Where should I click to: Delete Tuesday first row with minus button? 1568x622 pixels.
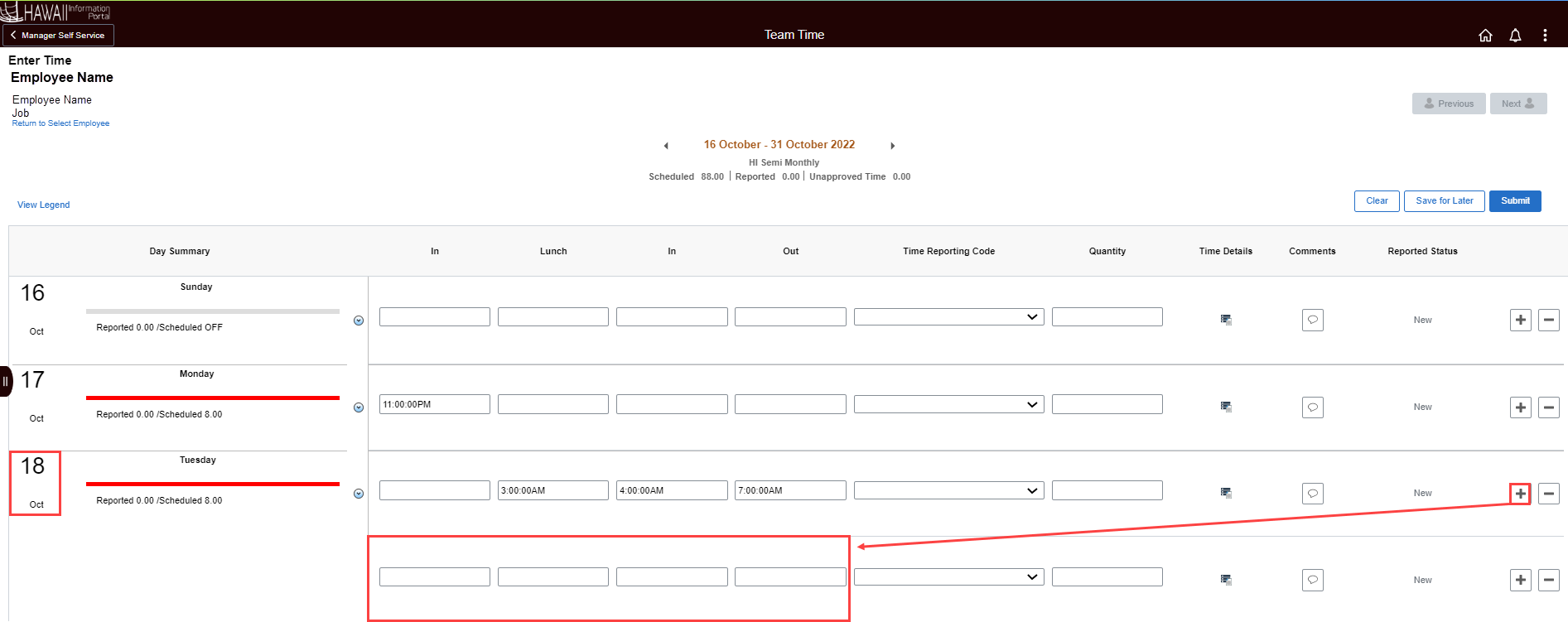coord(1549,494)
